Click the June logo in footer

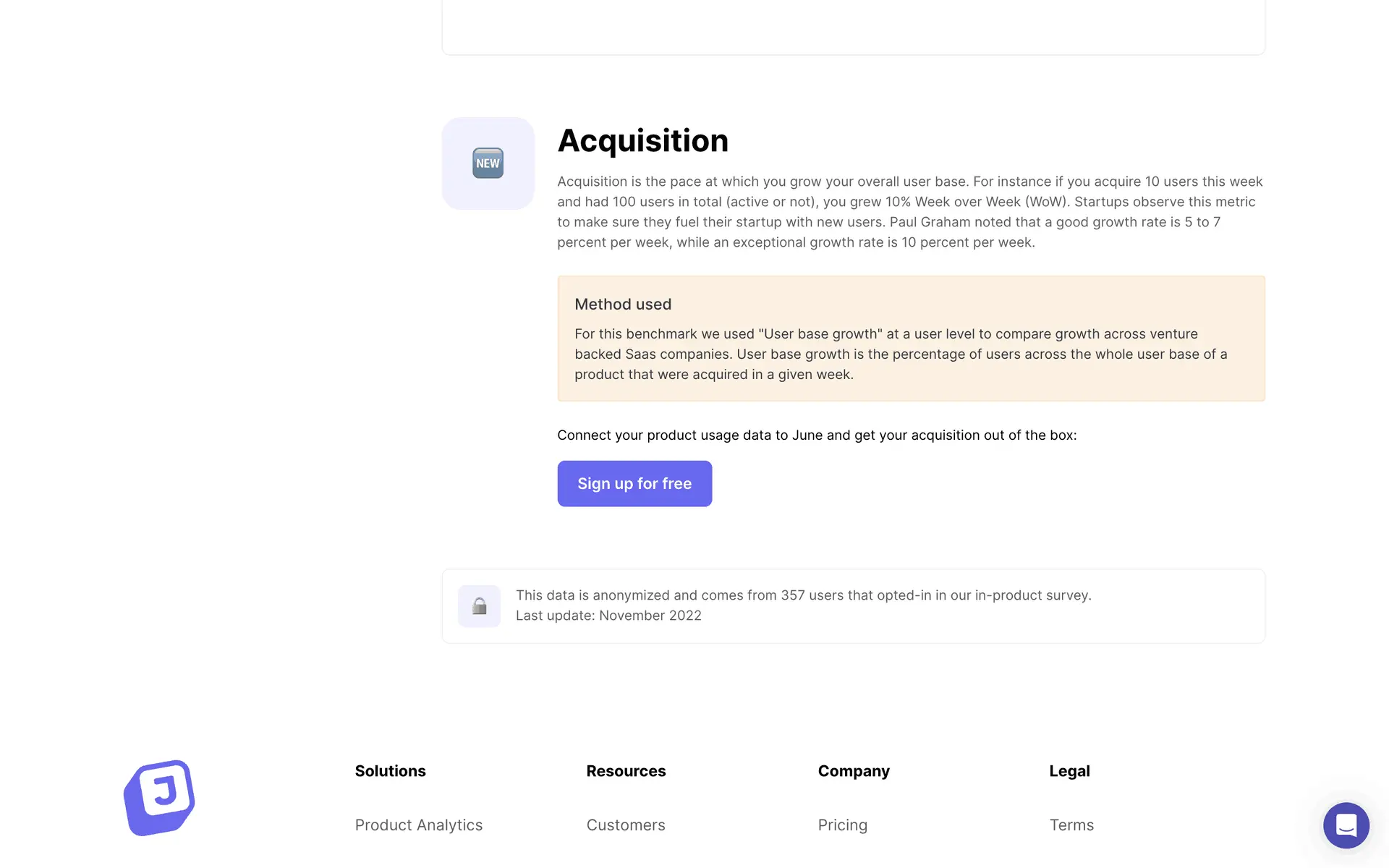159,797
